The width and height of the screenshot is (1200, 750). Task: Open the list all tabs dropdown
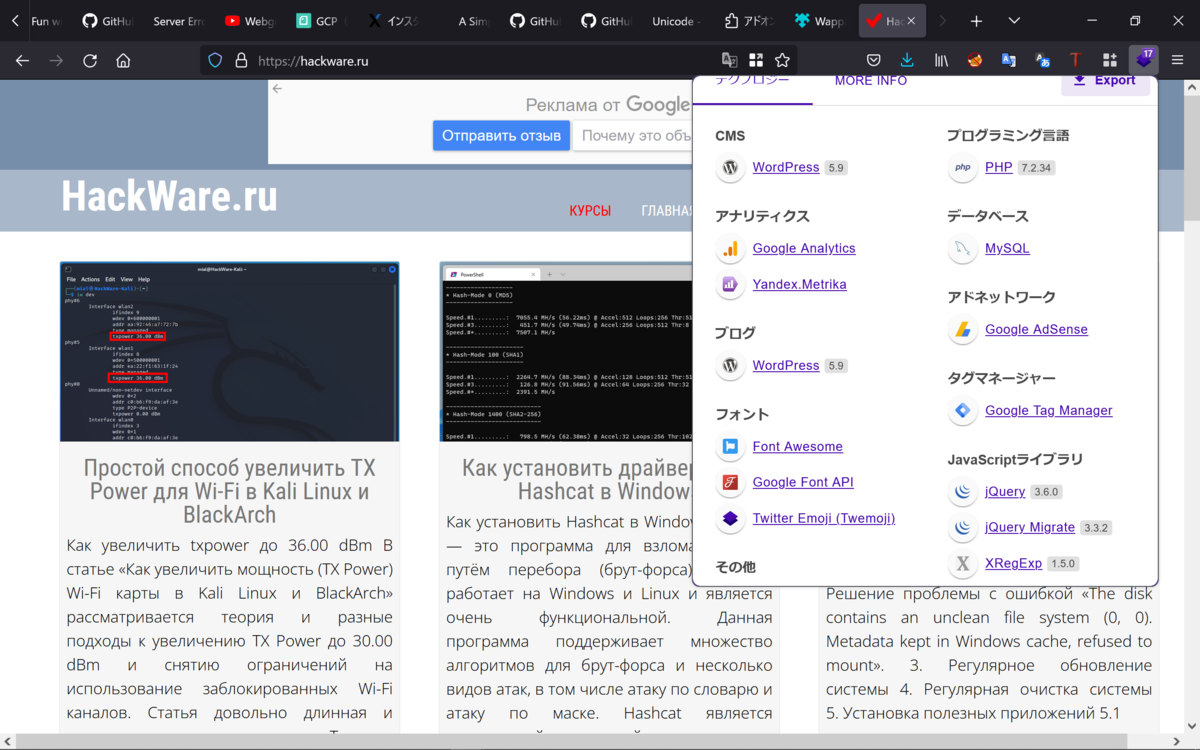[x=1015, y=21]
